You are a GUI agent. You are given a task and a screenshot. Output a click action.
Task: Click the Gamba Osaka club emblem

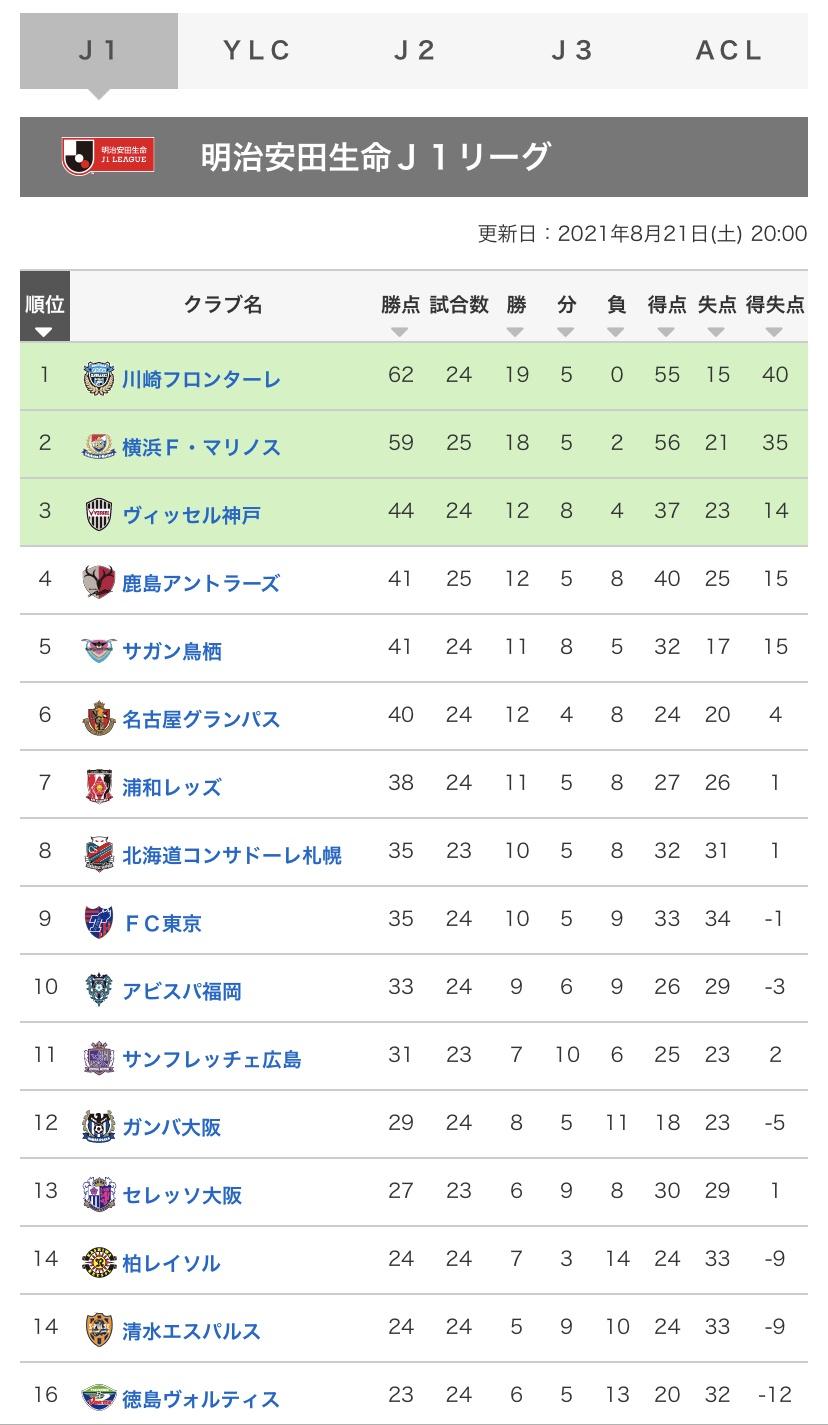click(x=99, y=1126)
